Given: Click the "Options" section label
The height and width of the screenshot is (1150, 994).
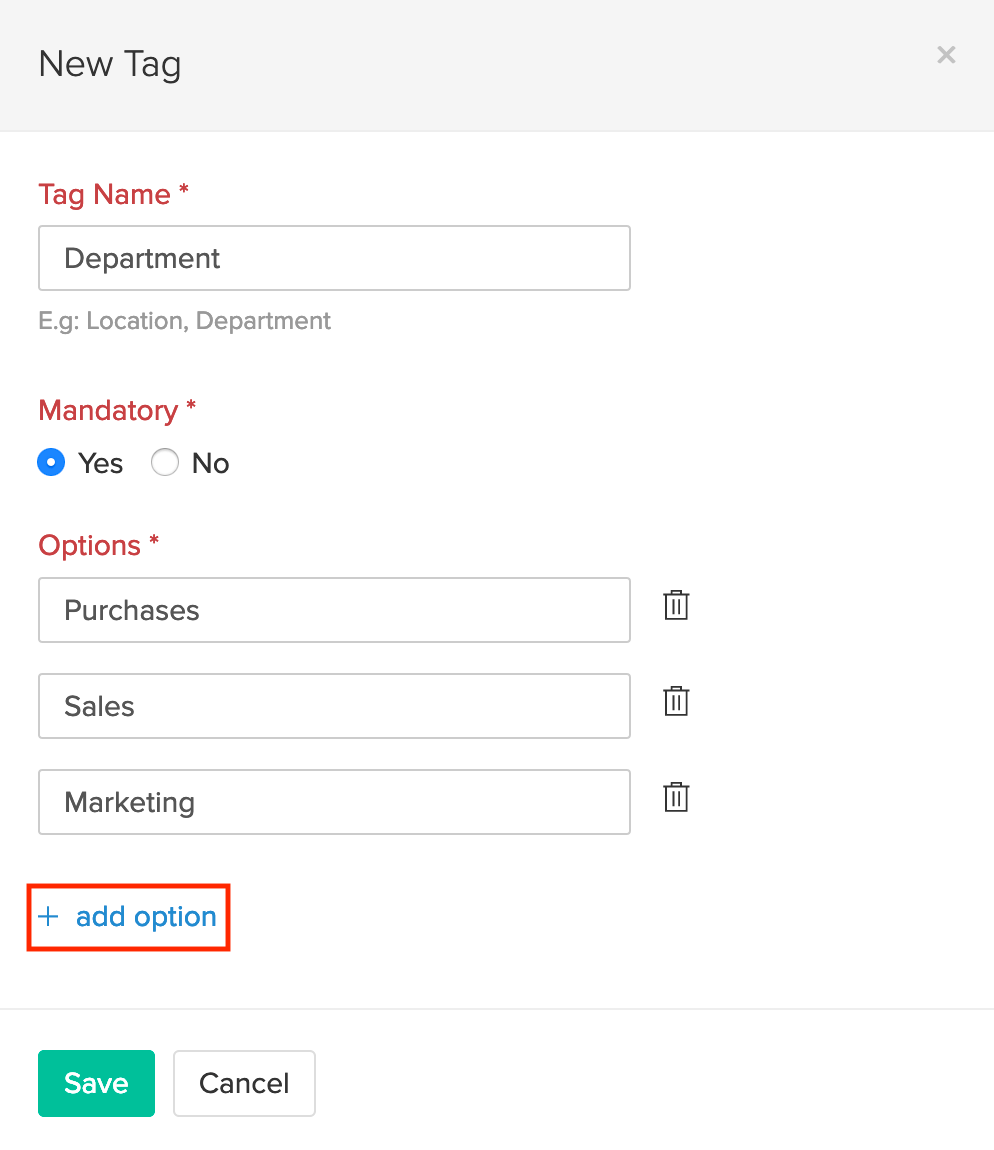Looking at the screenshot, I should point(89,545).
